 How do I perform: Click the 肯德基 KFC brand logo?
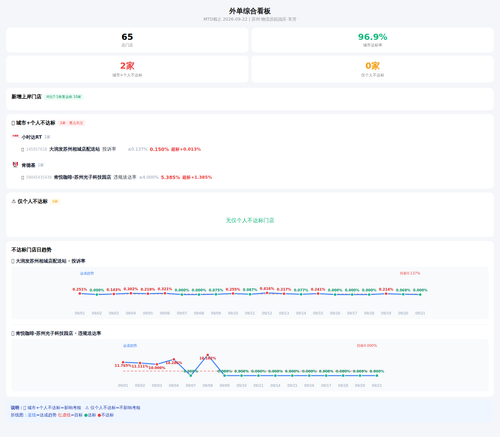[15, 165]
